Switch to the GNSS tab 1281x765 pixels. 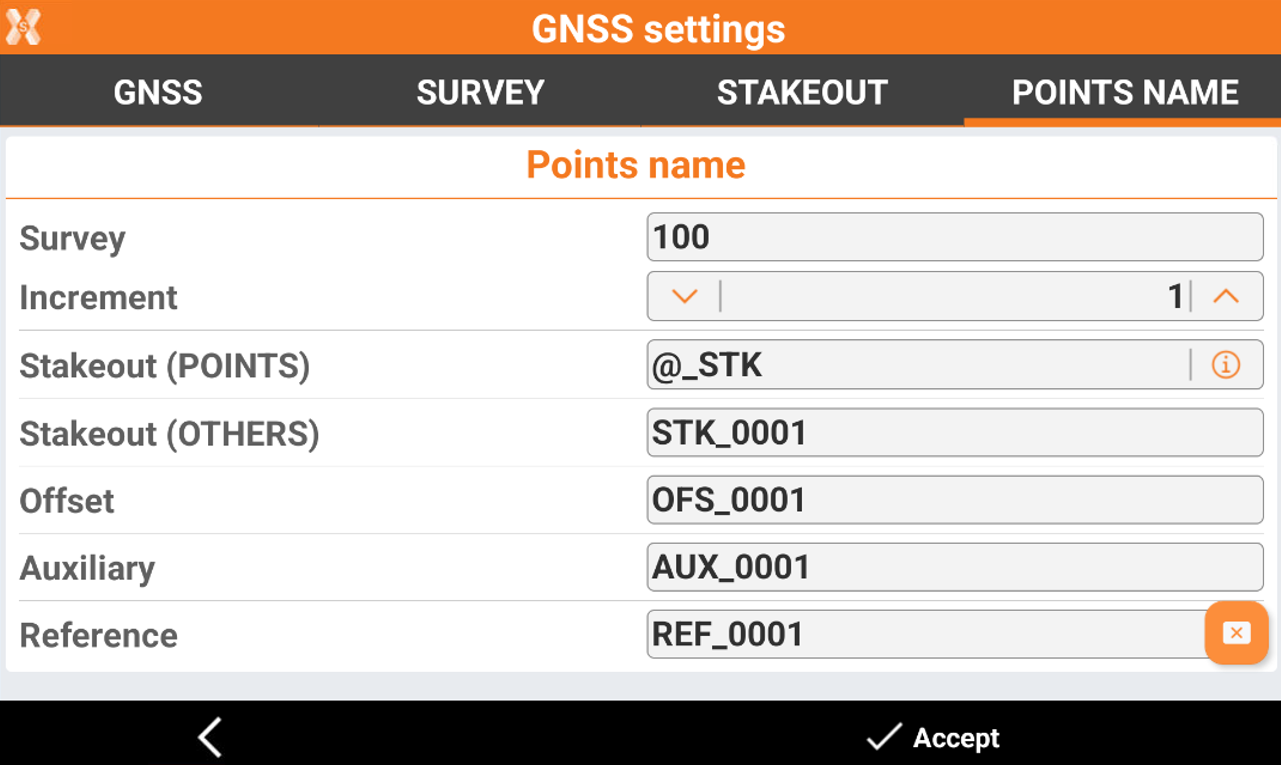click(158, 92)
